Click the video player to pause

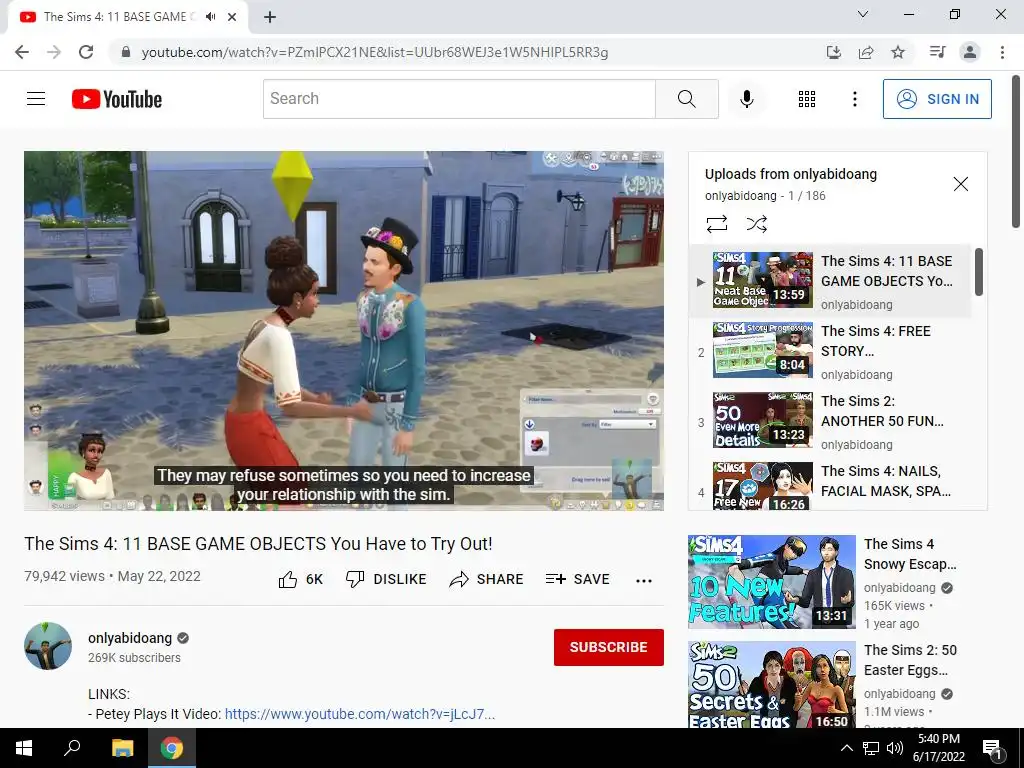pyautogui.click(x=344, y=331)
